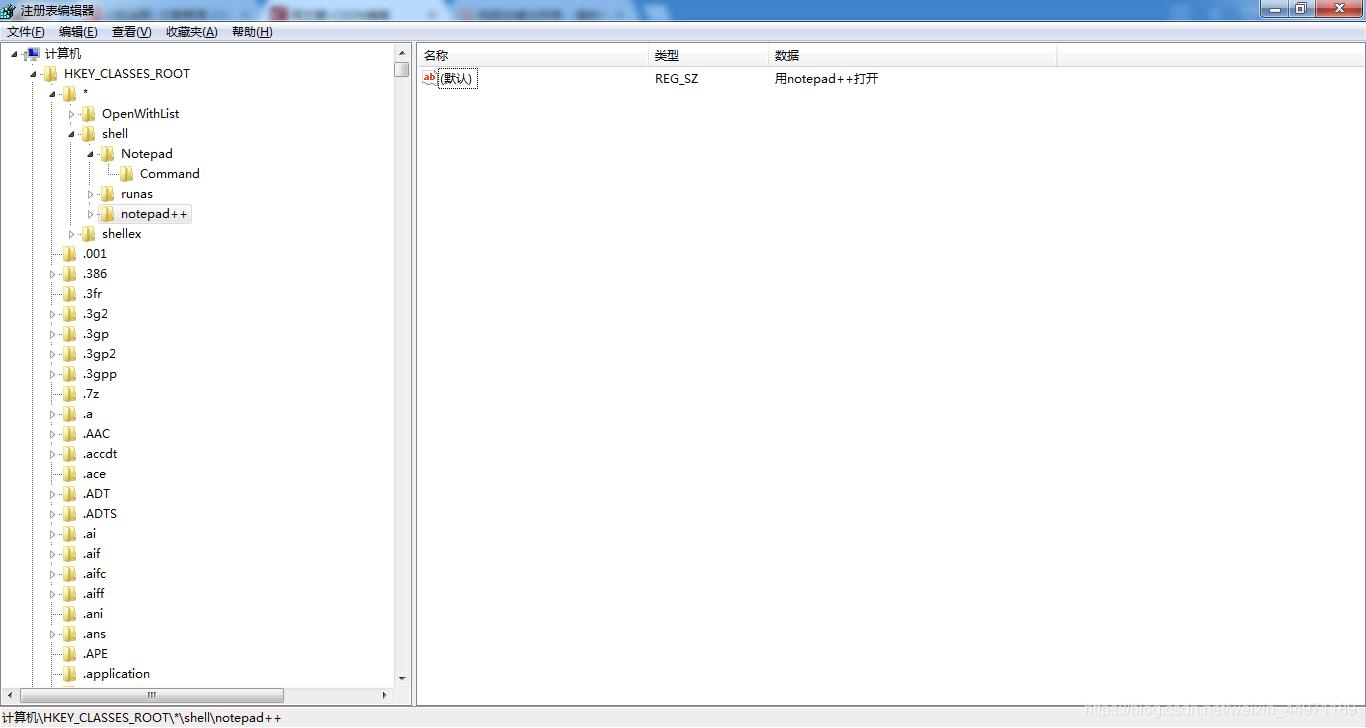Sort values by clicking the 类型 column header
The image size is (1366, 728).
pos(667,55)
